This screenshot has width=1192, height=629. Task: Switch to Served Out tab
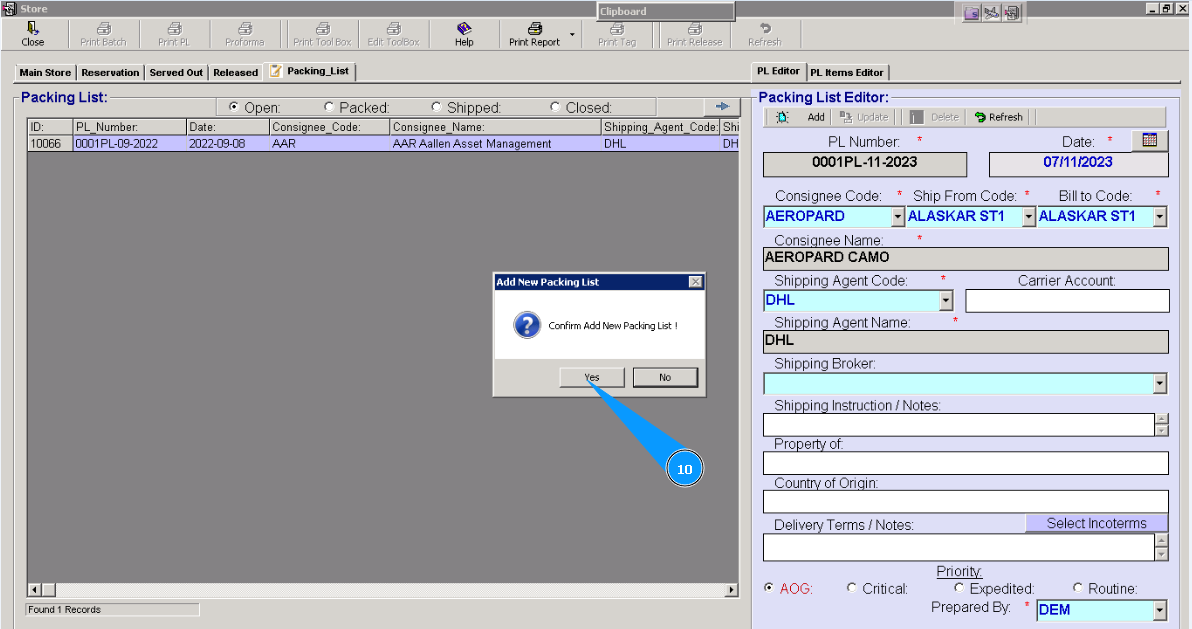pos(176,72)
